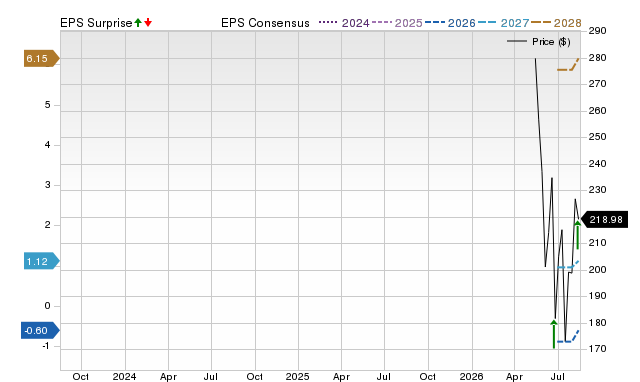Click the 200 price axis label
The image size is (640, 382).
click(x=598, y=270)
